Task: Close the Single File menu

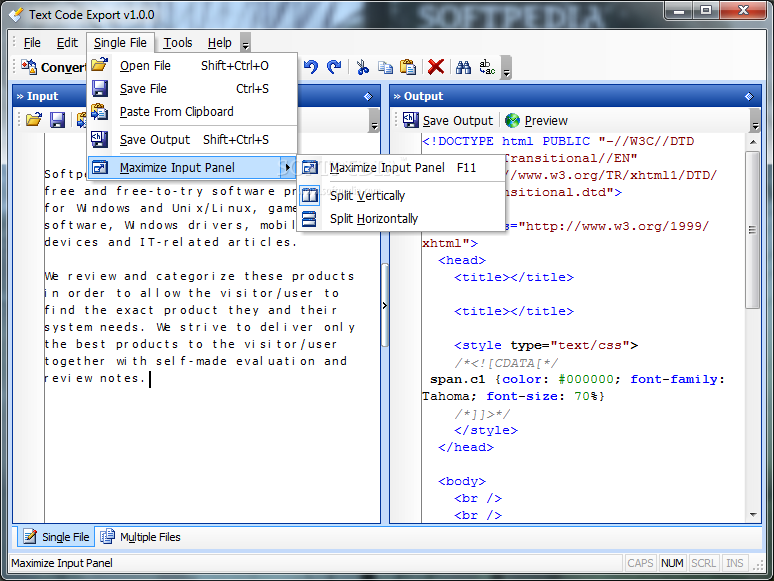Action: pos(120,43)
